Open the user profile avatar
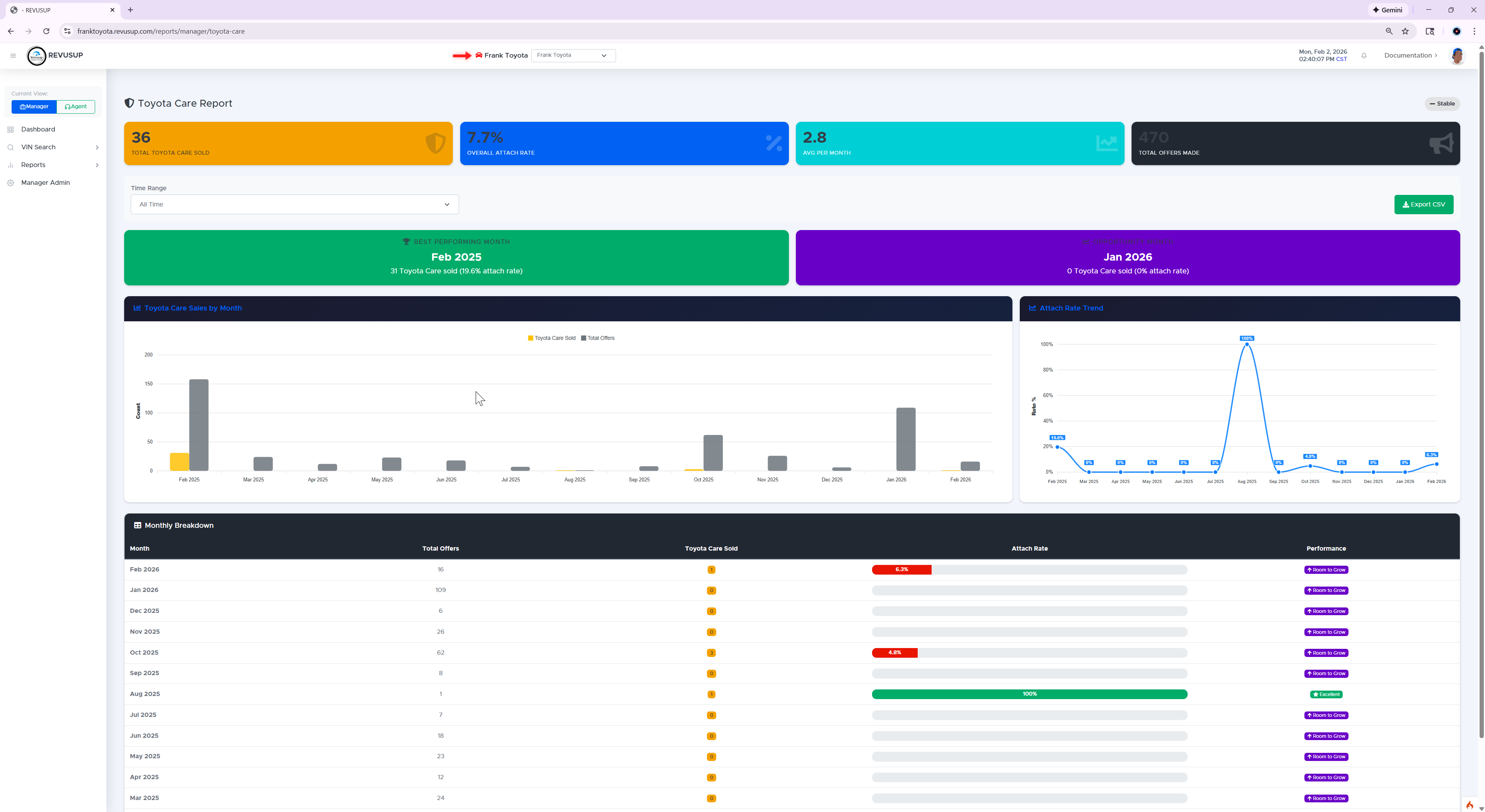The height and width of the screenshot is (812, 1485). (x=1457, y=55)
